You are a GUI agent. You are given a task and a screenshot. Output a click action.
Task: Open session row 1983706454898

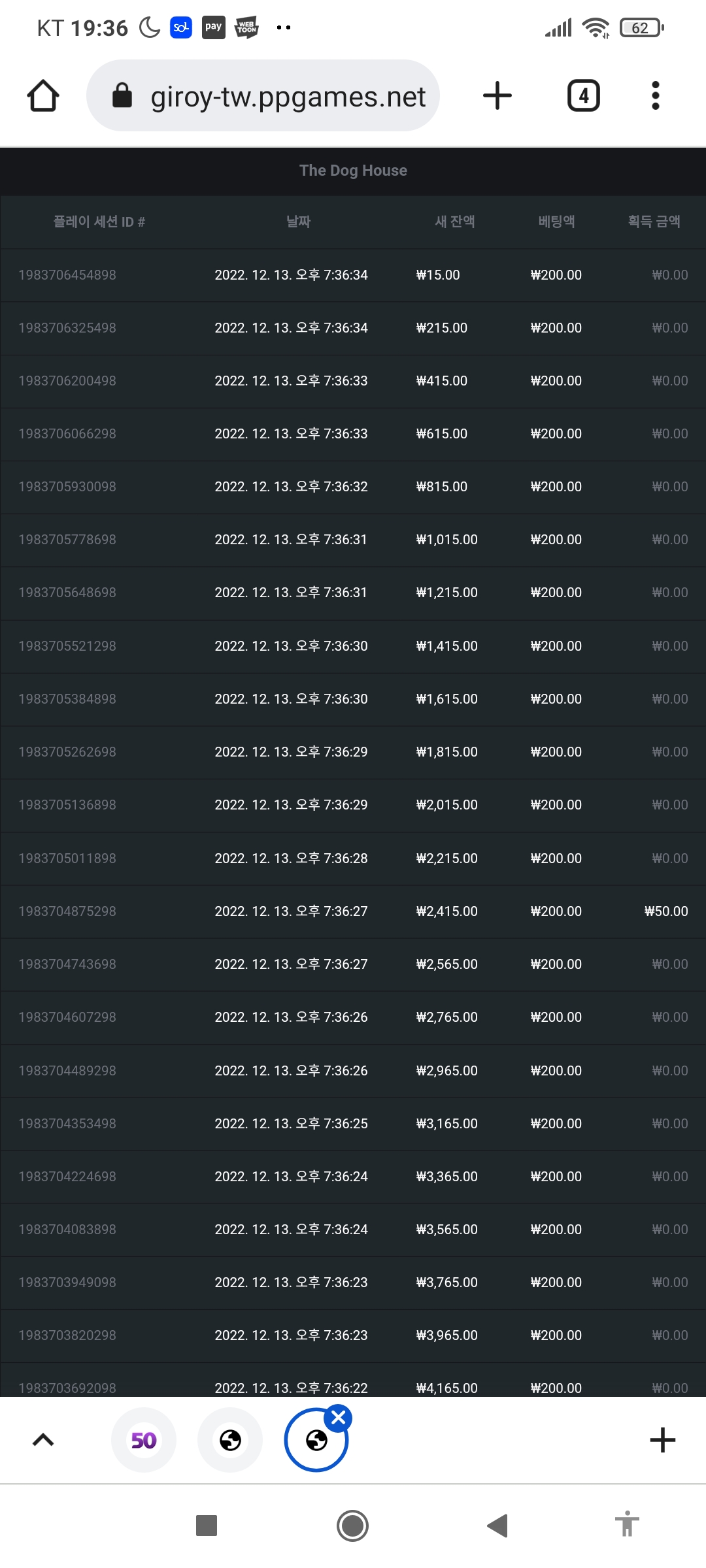[353, 275]
